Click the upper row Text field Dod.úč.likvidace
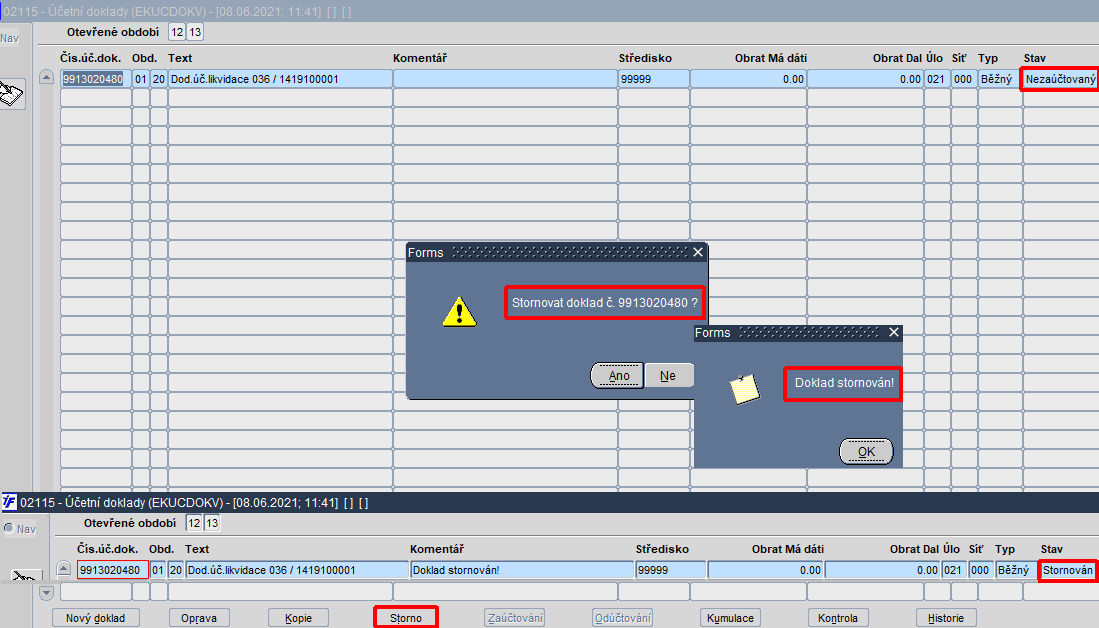This screenshot has width=1099, height=628. (280, 79)
